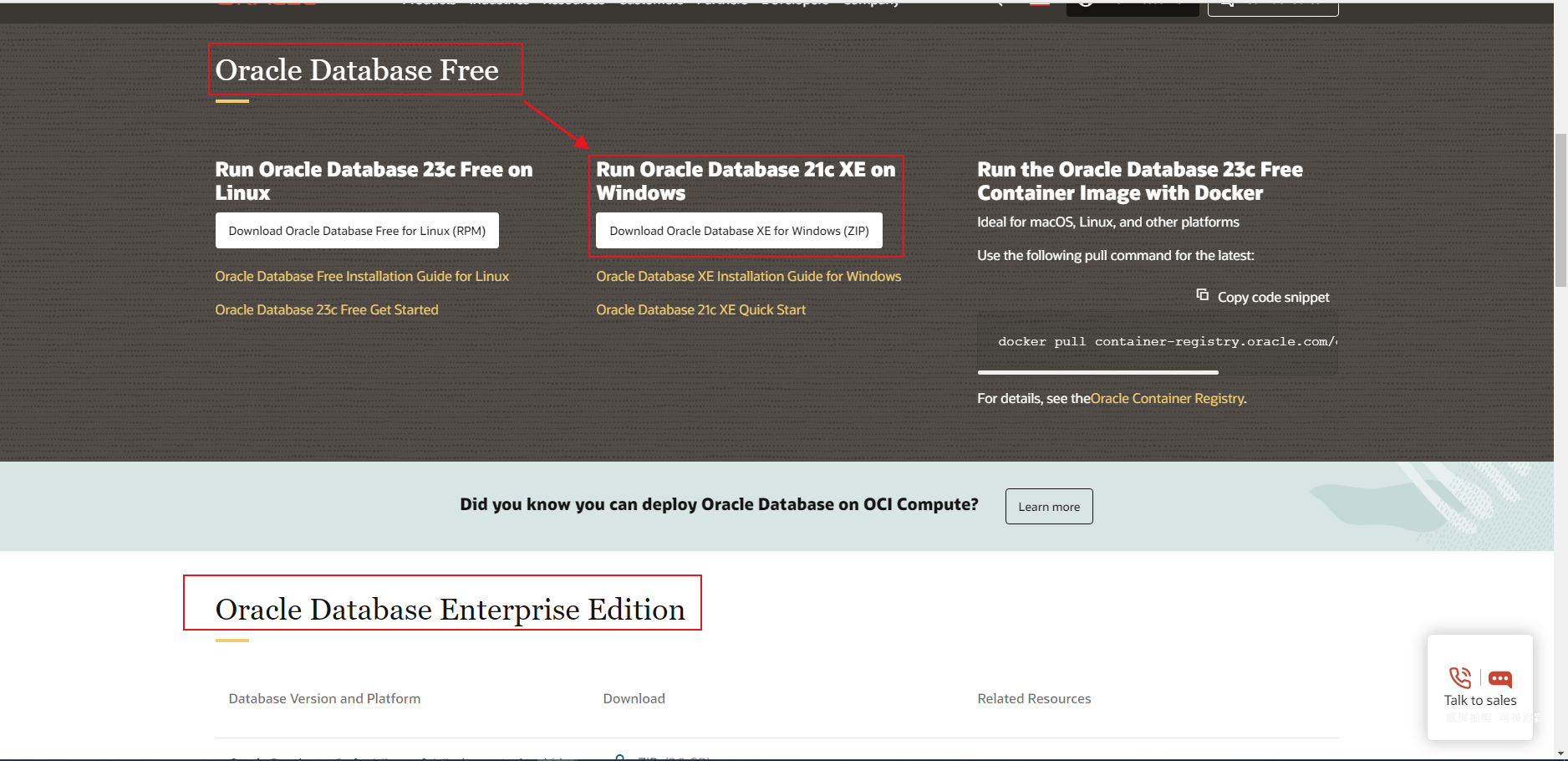The height and width of the screenshot is (761, 1568).
Task: Click 'Ideal for macOS, Linux, and other platforms' text
Action: pyautogui.click(x=1108, y=222)
